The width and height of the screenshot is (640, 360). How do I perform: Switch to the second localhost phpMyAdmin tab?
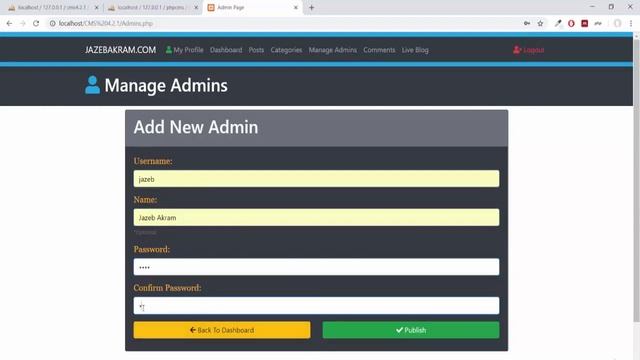click(152, 7)
